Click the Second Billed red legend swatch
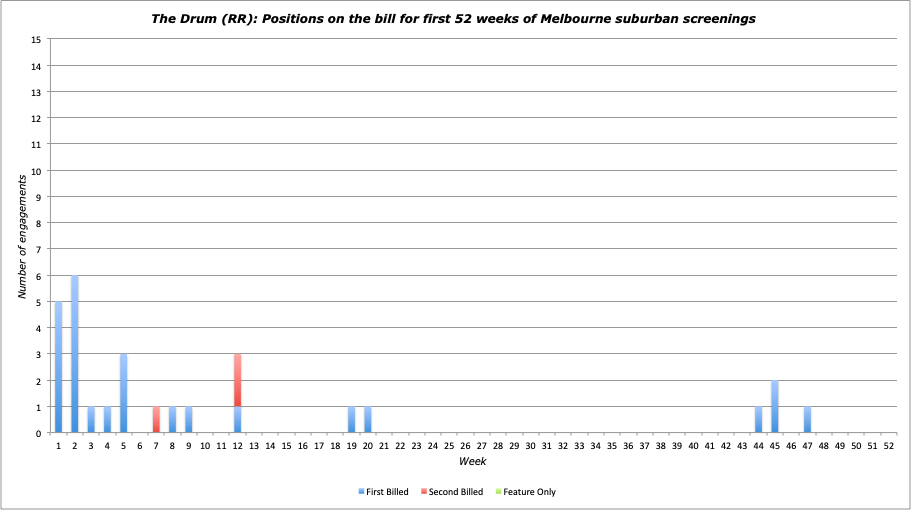 tap(422, 492)
